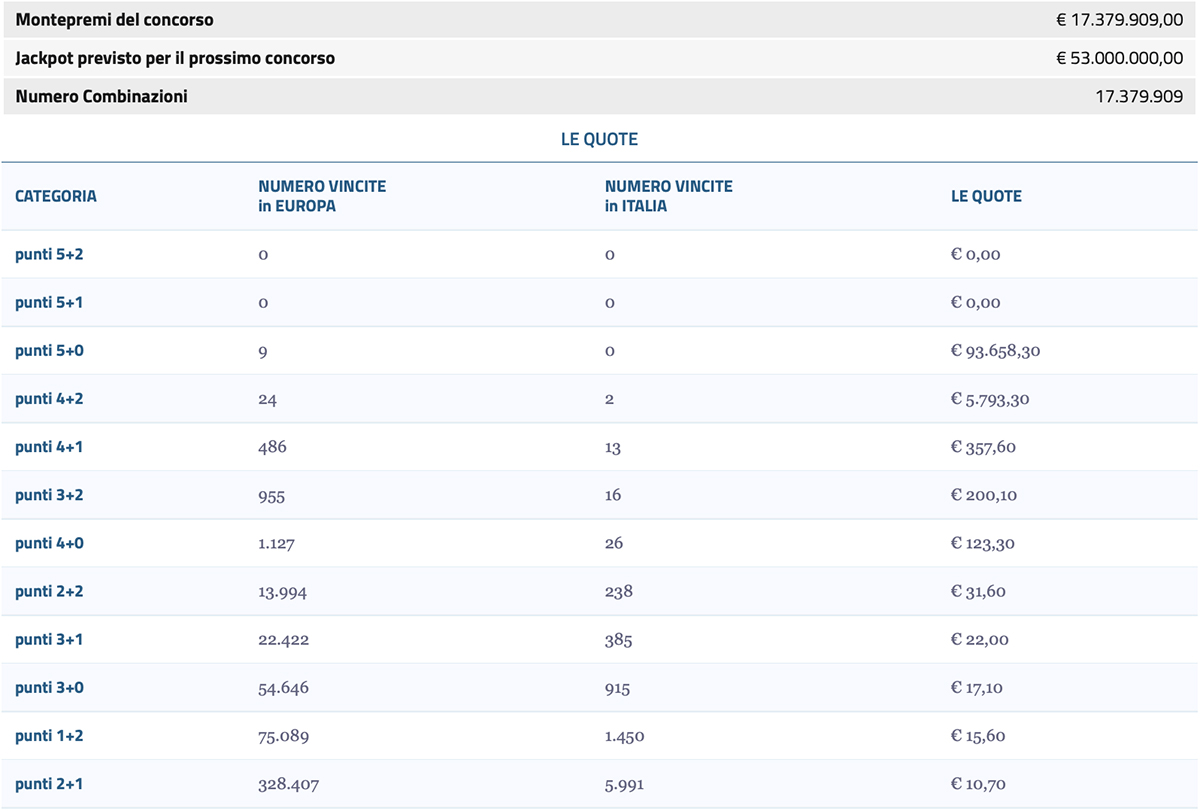The height and width of the screenshot is (811, 1200).
Task: Click the 'punti 2+1' category label
Action: [49, 784]
